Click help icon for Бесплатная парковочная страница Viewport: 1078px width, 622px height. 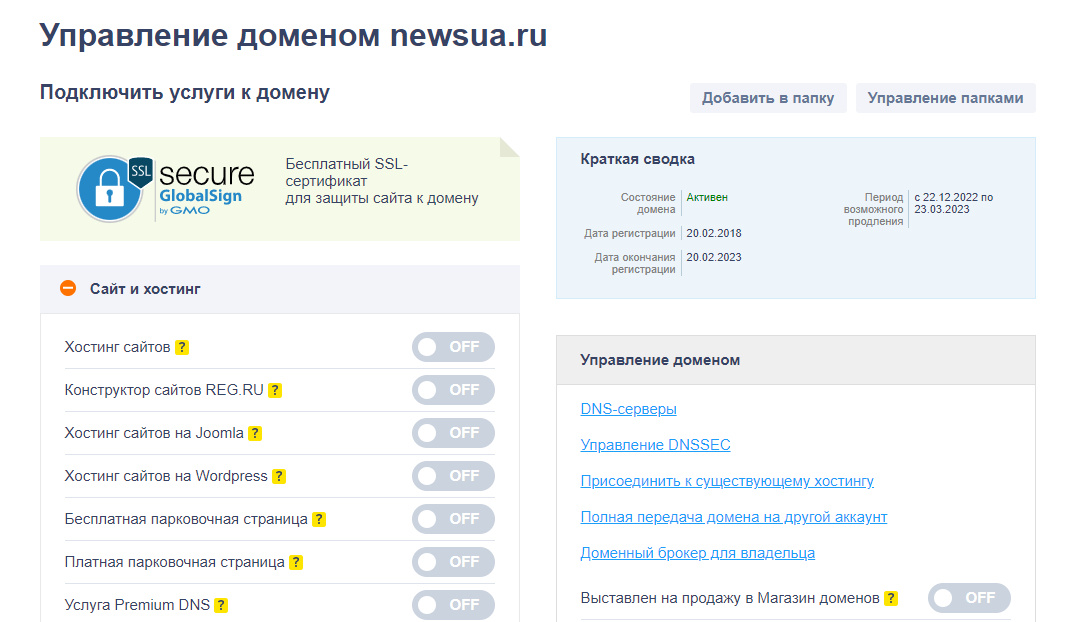point(319,520)
